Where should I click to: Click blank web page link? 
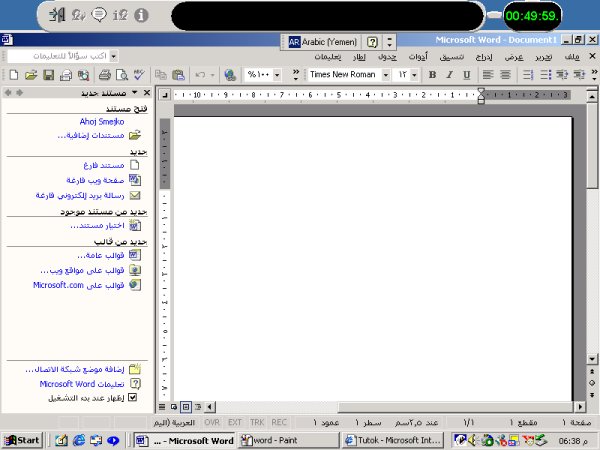click(95, 180)
